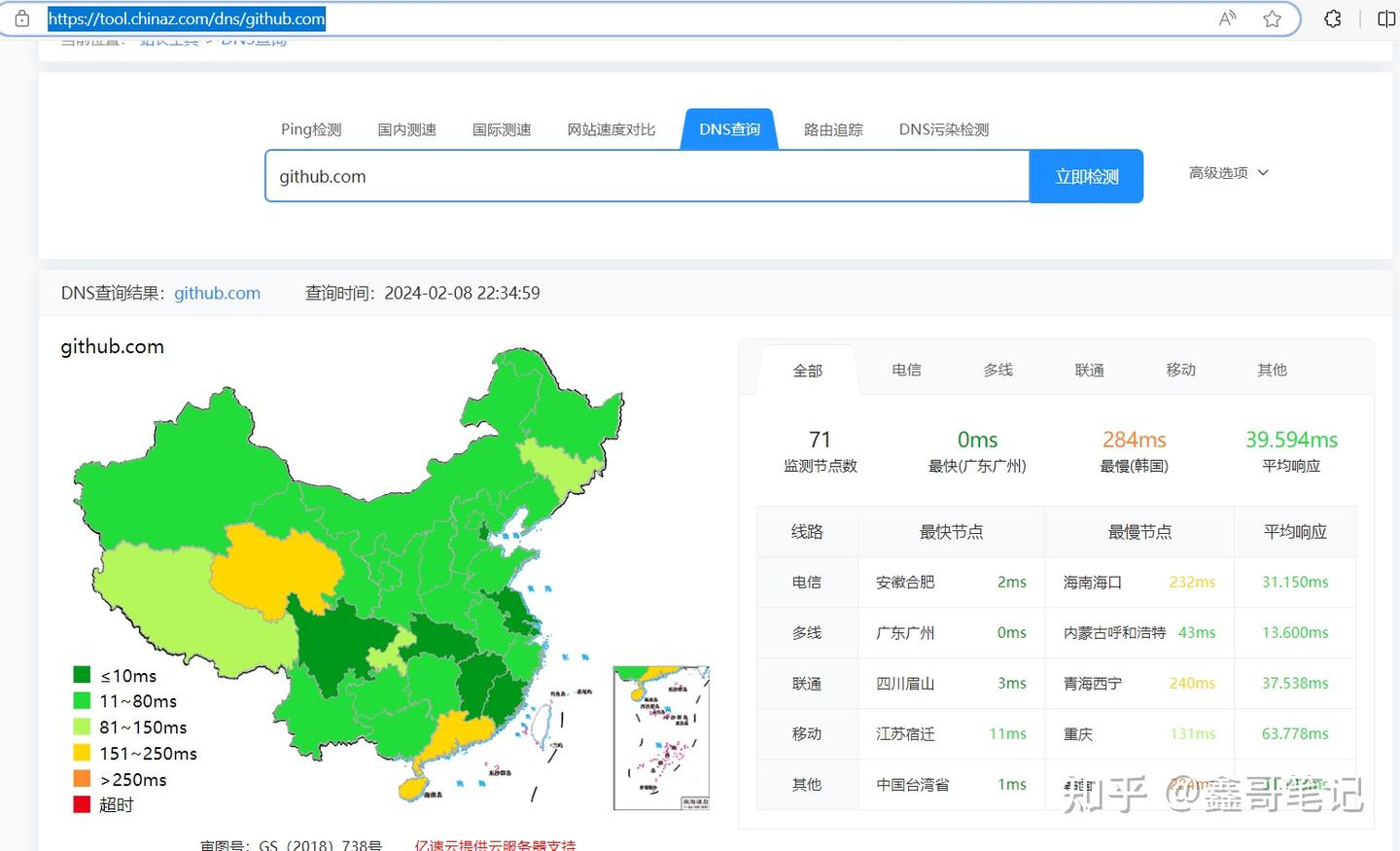This screenshot has height=851, width=1400.
Task: Open Read Aloud icon in address bar
Action: click(x=1228, y=18)
